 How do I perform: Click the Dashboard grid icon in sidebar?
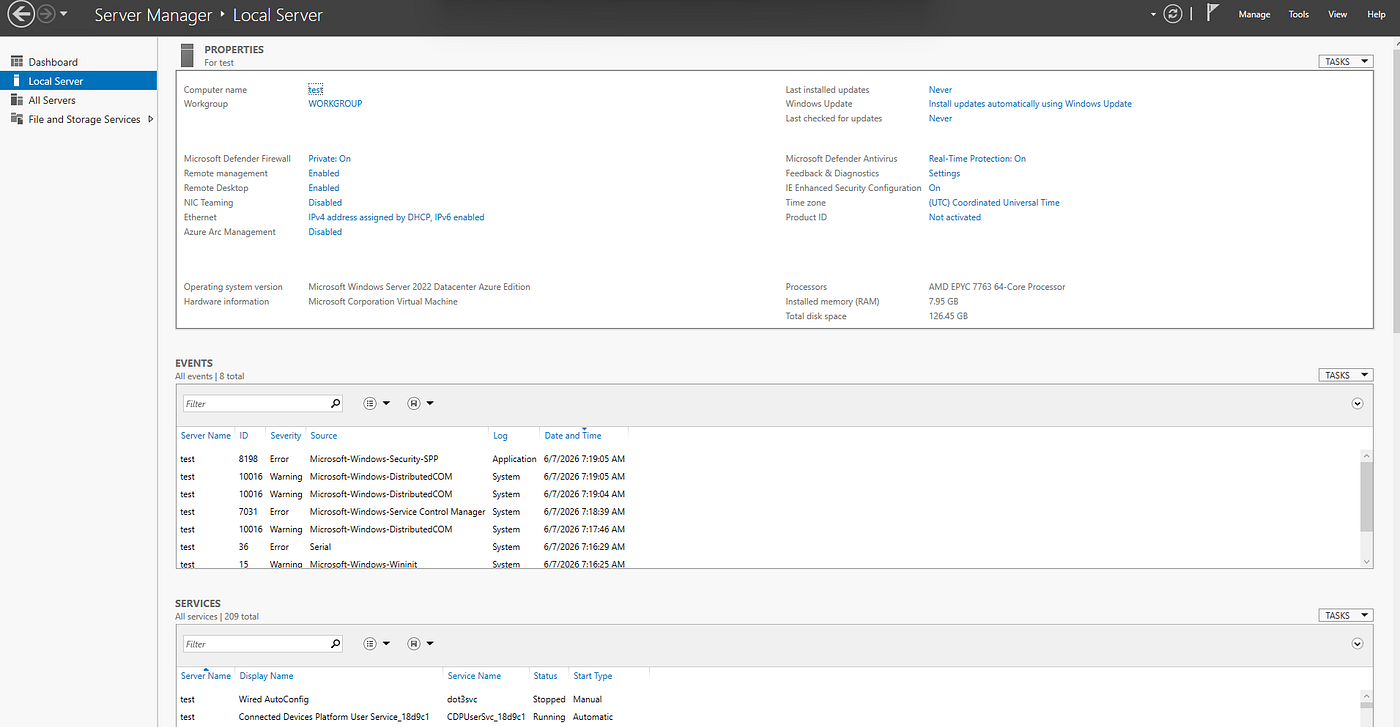[17, 62]
